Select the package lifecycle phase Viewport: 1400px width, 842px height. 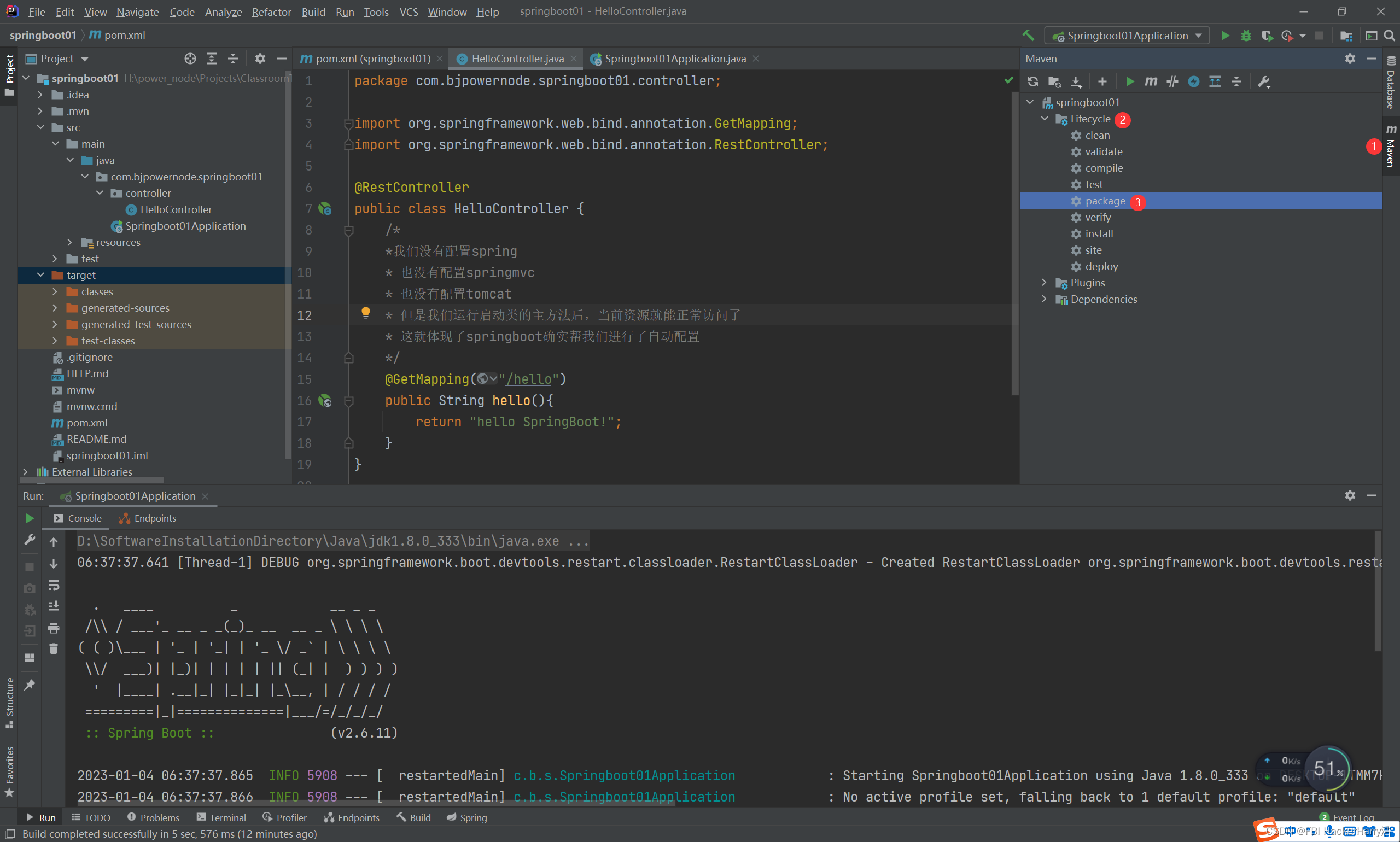[x=1200, y=201]
